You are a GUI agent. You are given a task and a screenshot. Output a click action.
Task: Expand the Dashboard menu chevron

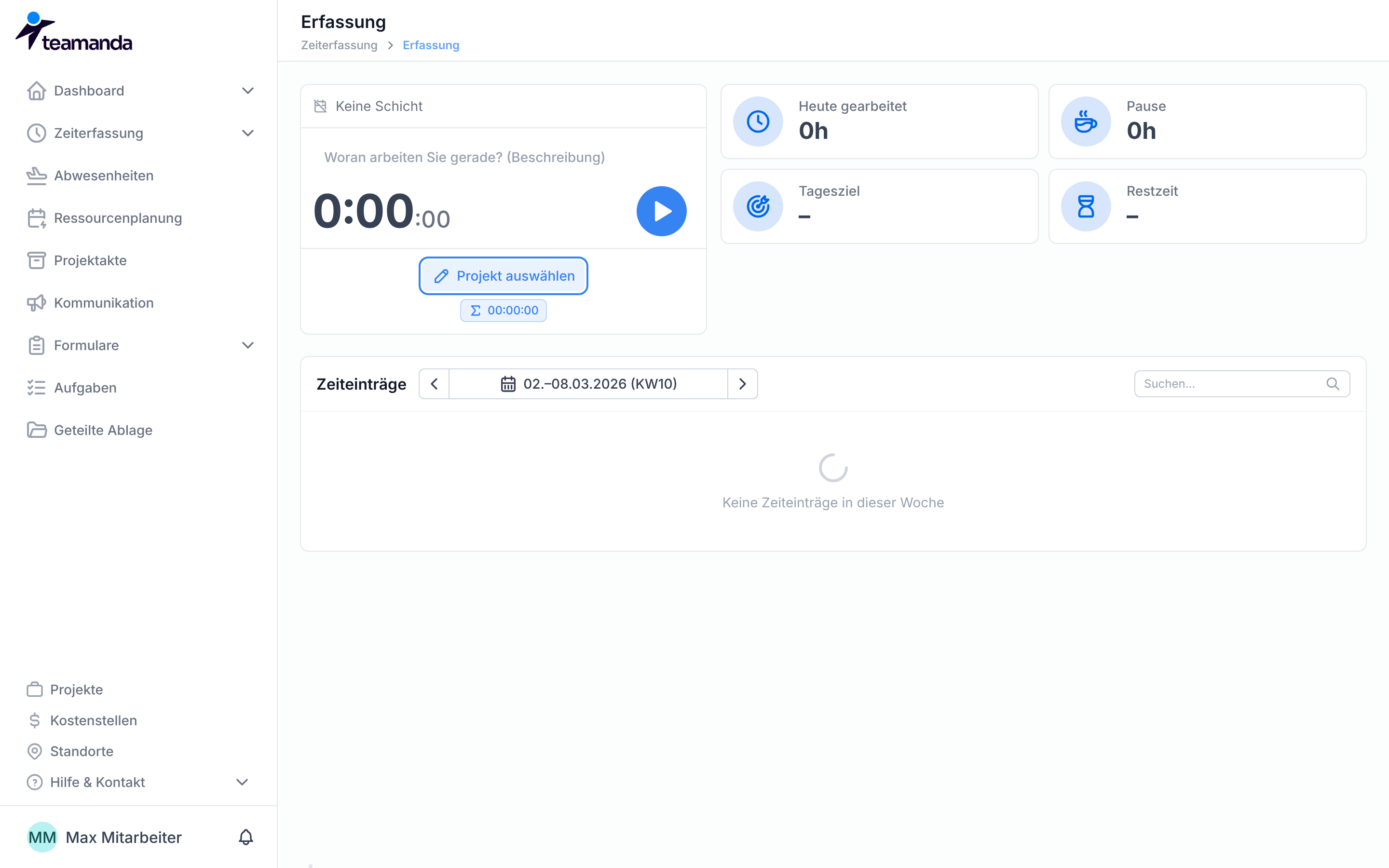[x=247, y=91]
